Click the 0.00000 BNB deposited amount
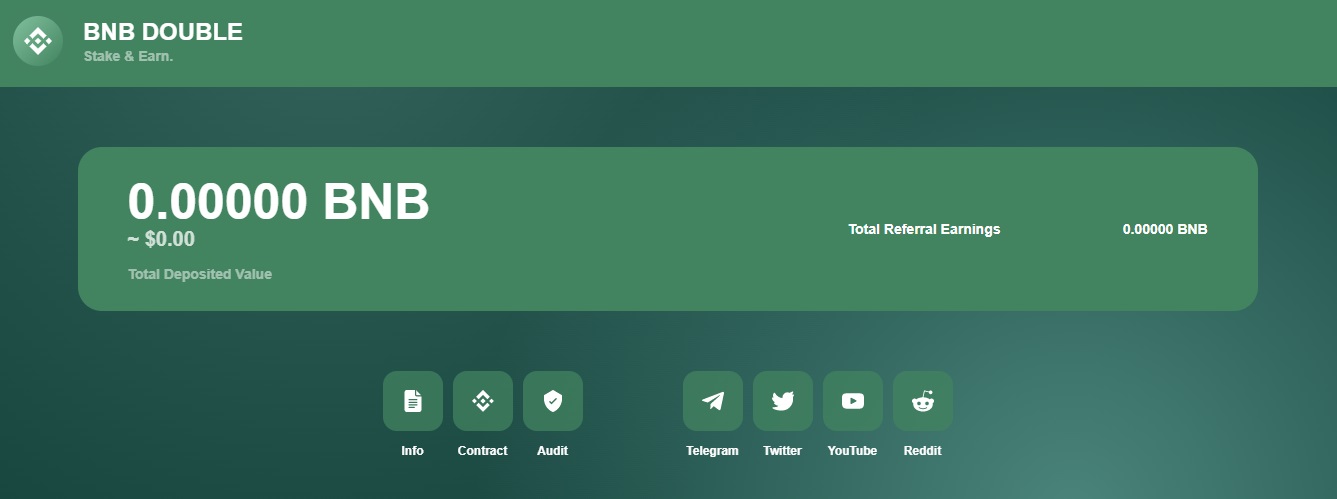1337x499 pixels. coord(279,201)
